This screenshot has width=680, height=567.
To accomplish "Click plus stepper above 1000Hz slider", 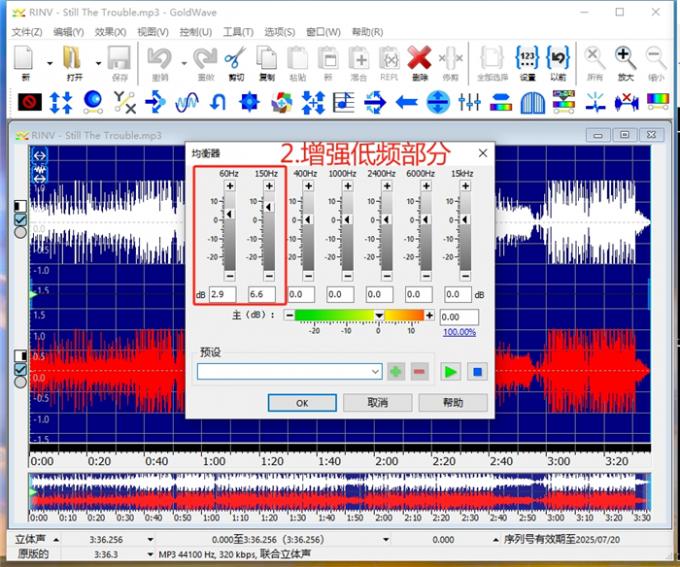I will click(x=348, y=186).
